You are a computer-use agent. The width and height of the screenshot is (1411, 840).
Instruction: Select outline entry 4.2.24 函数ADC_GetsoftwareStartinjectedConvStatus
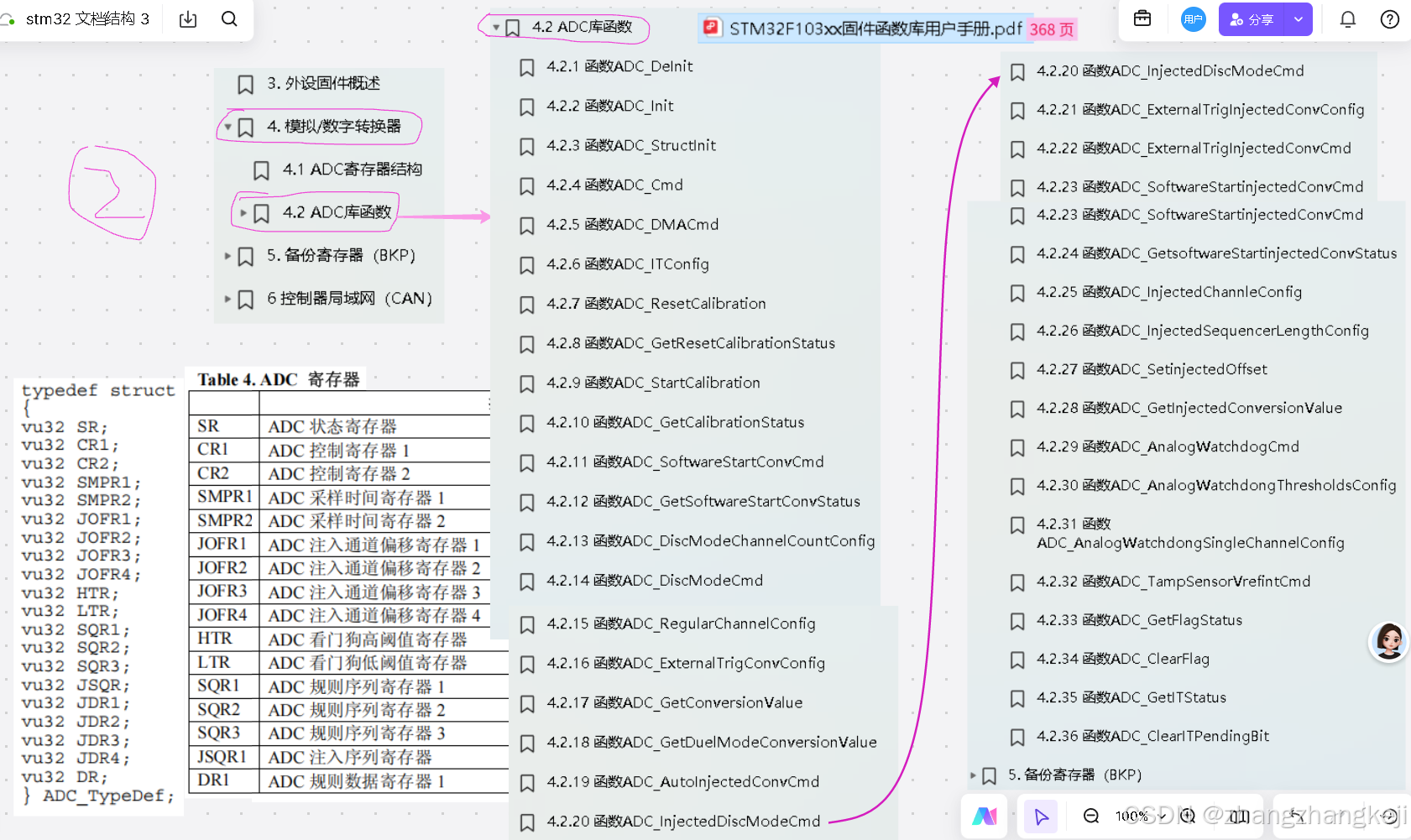[x=1216, y=253]
